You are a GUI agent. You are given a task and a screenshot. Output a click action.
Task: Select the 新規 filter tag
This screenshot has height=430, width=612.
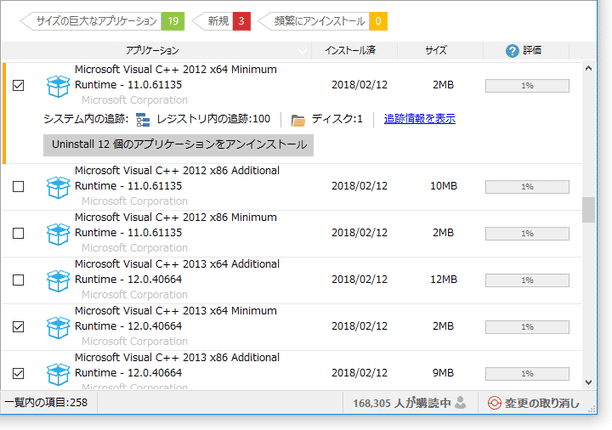click(x=221, y=21)
